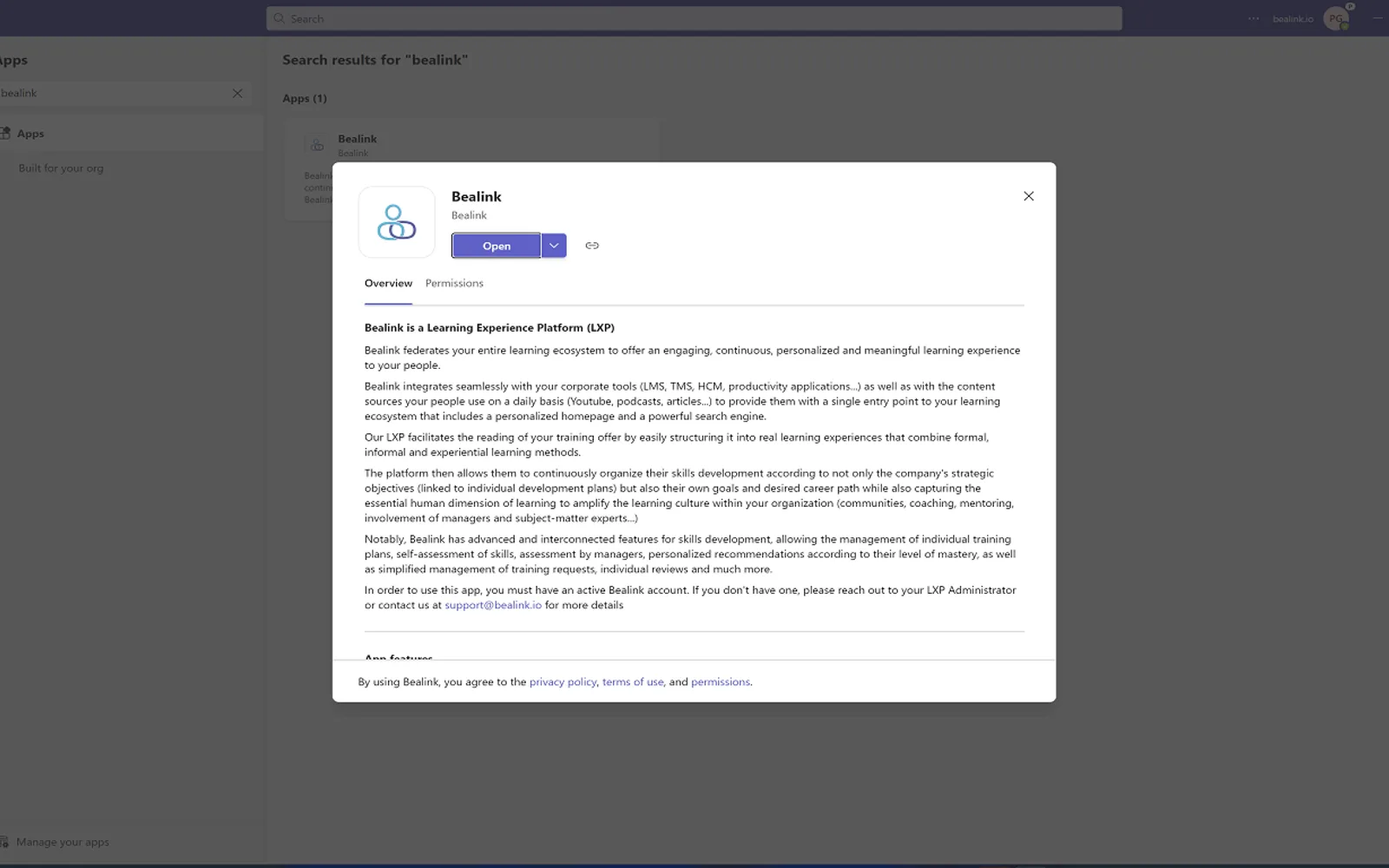Image resolution: width=1389 pixels, height=868 pixels.
Task: Select Apps in the left sidebar
Action: pos(130,134)
